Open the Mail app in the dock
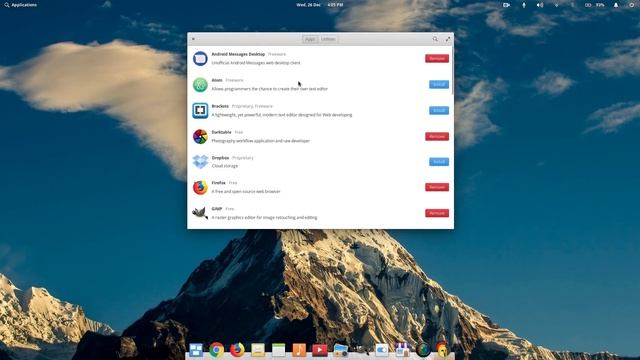 258,350
